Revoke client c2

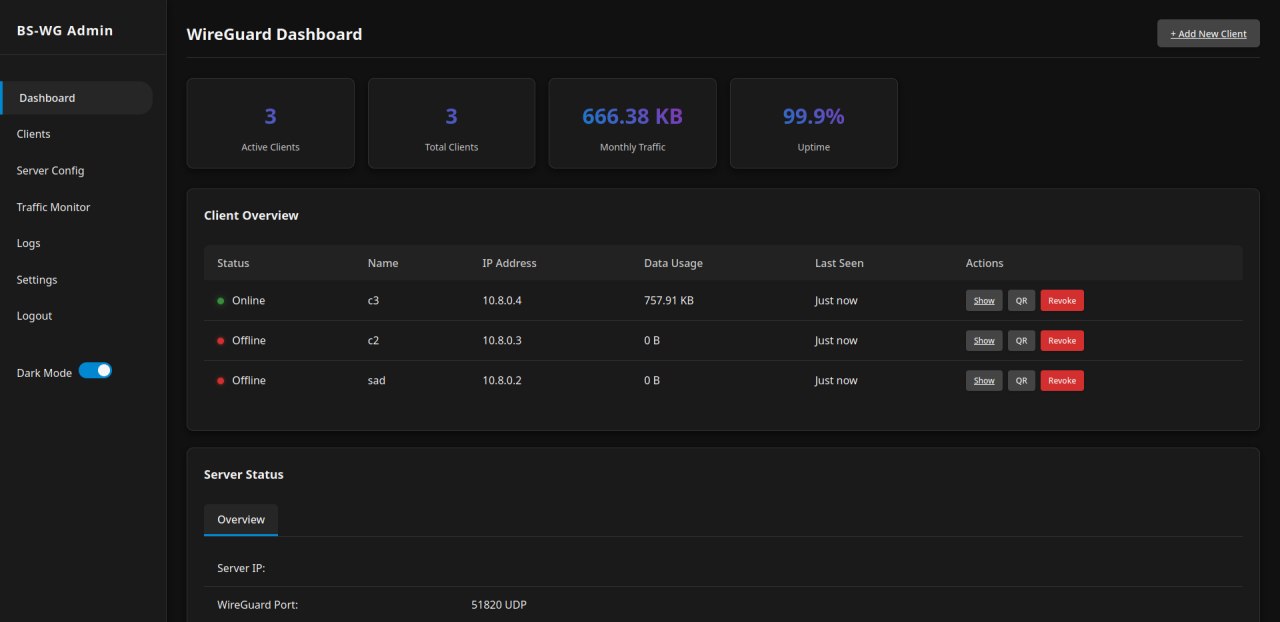pyautogui.click(x=1062, y=340)
